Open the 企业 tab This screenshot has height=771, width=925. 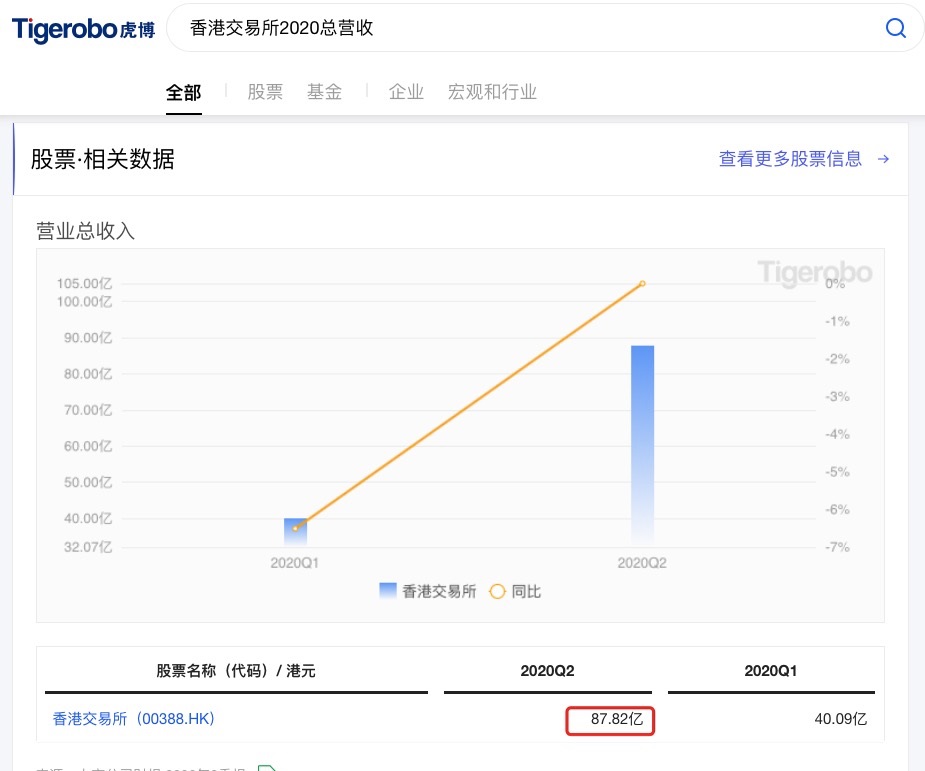click(406, 92)
